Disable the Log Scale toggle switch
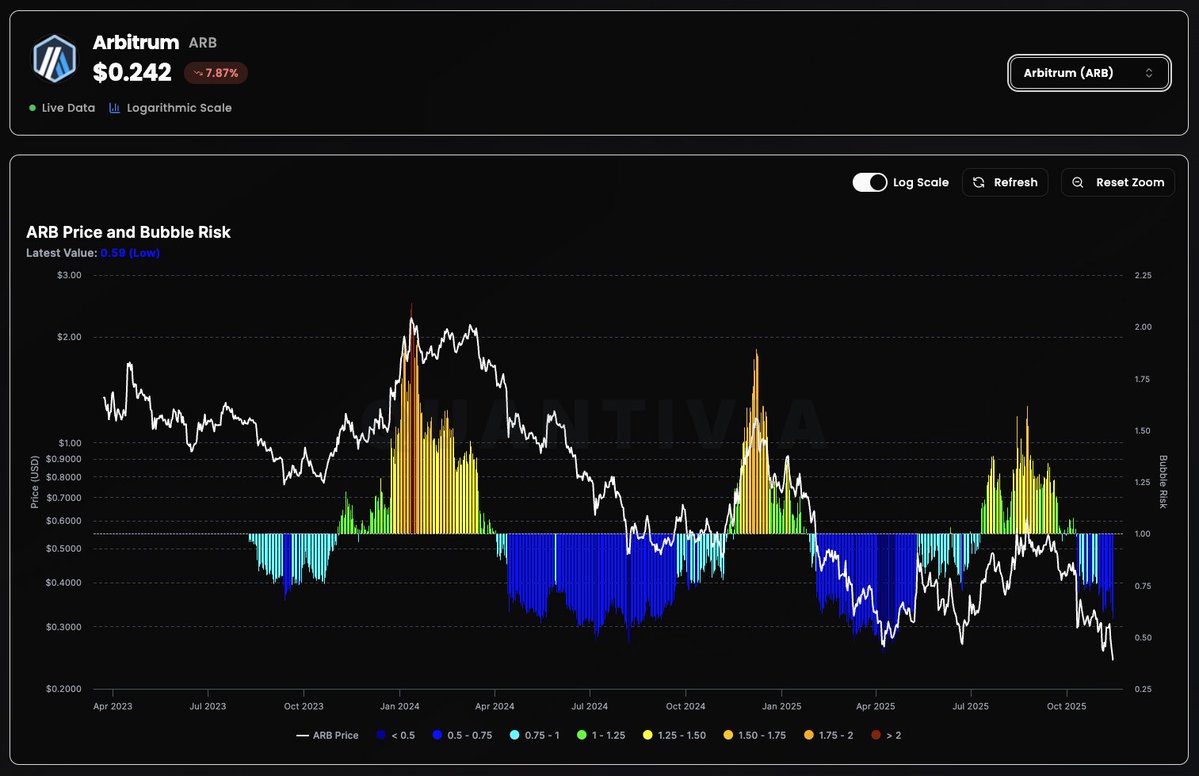1199x776 pixels. 870,182
